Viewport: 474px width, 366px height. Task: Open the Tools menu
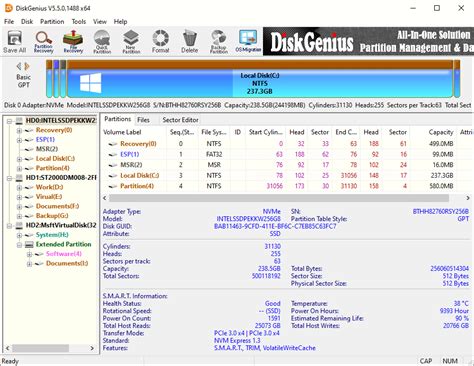(x=79, y=22)
